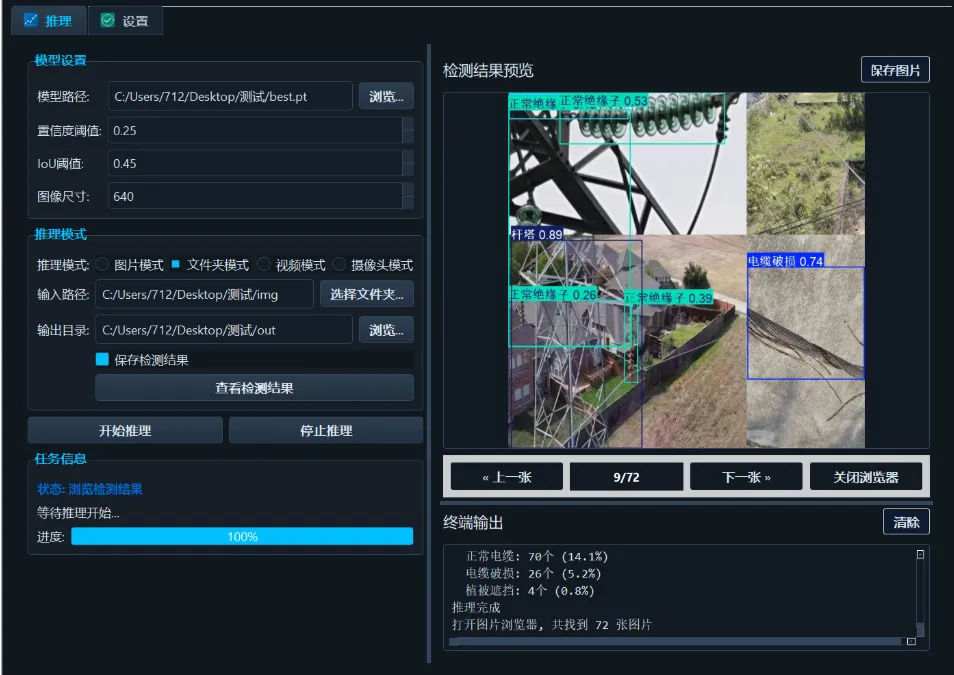
Task: Browse for a model file with 浏览
Action: click(x=386, y=95)
